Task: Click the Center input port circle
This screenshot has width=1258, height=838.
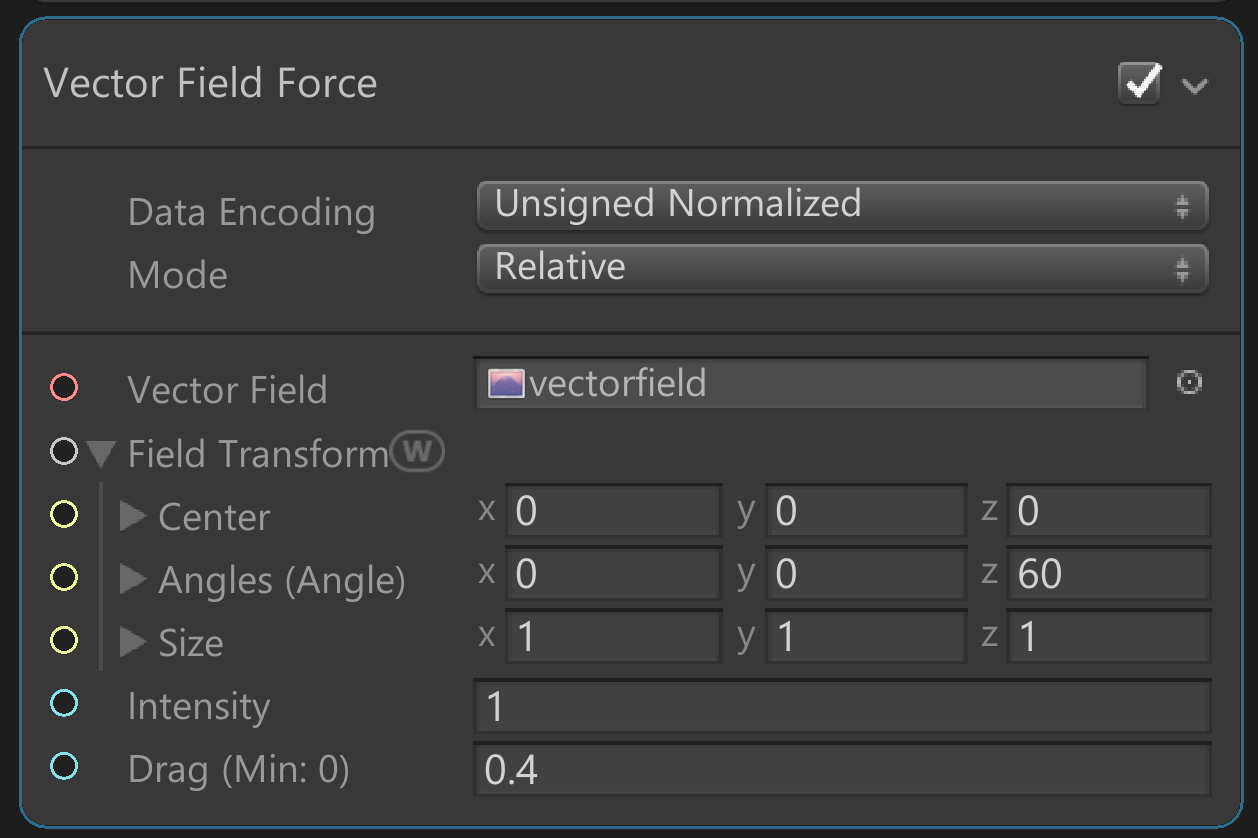Action: 64,515
